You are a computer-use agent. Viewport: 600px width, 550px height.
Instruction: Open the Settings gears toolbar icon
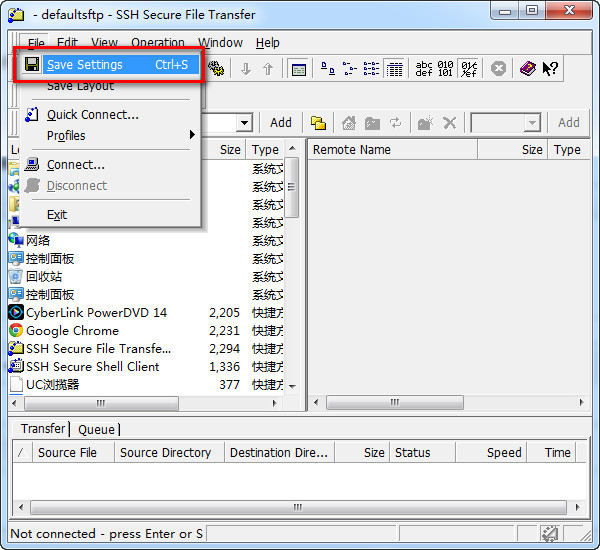[x=216, y=69]
